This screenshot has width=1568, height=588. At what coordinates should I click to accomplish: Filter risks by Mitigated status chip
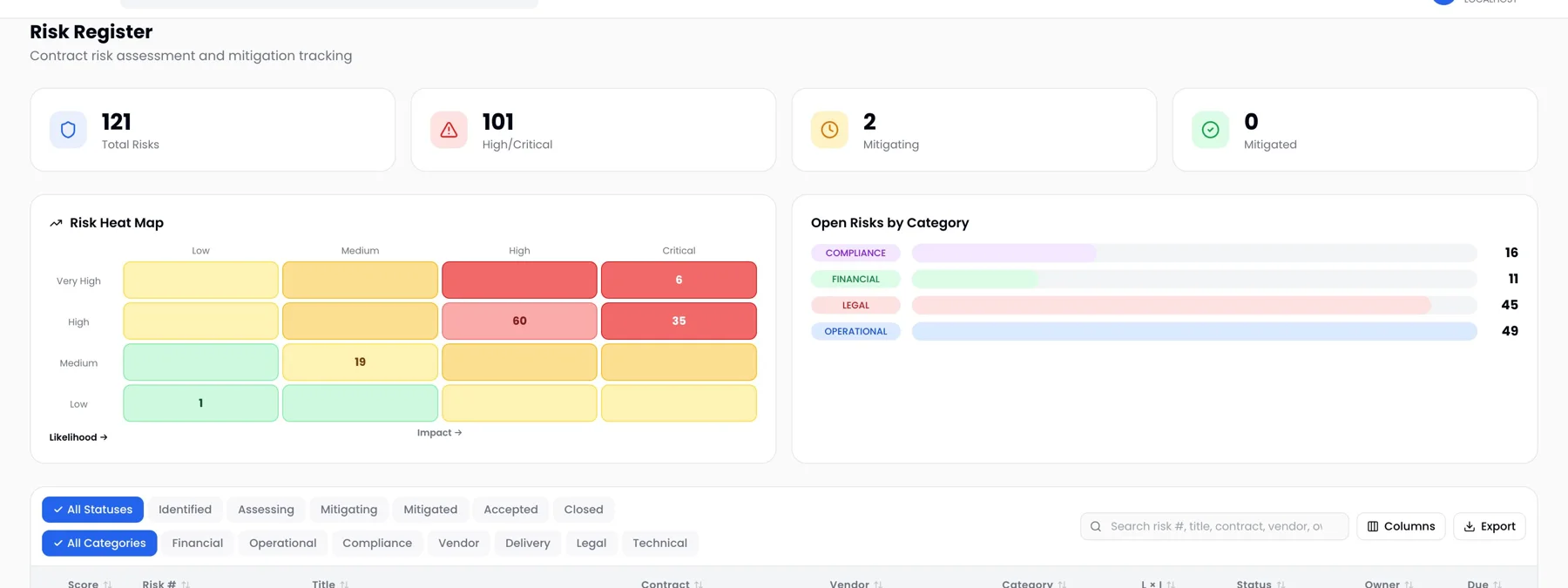[430, 510]
